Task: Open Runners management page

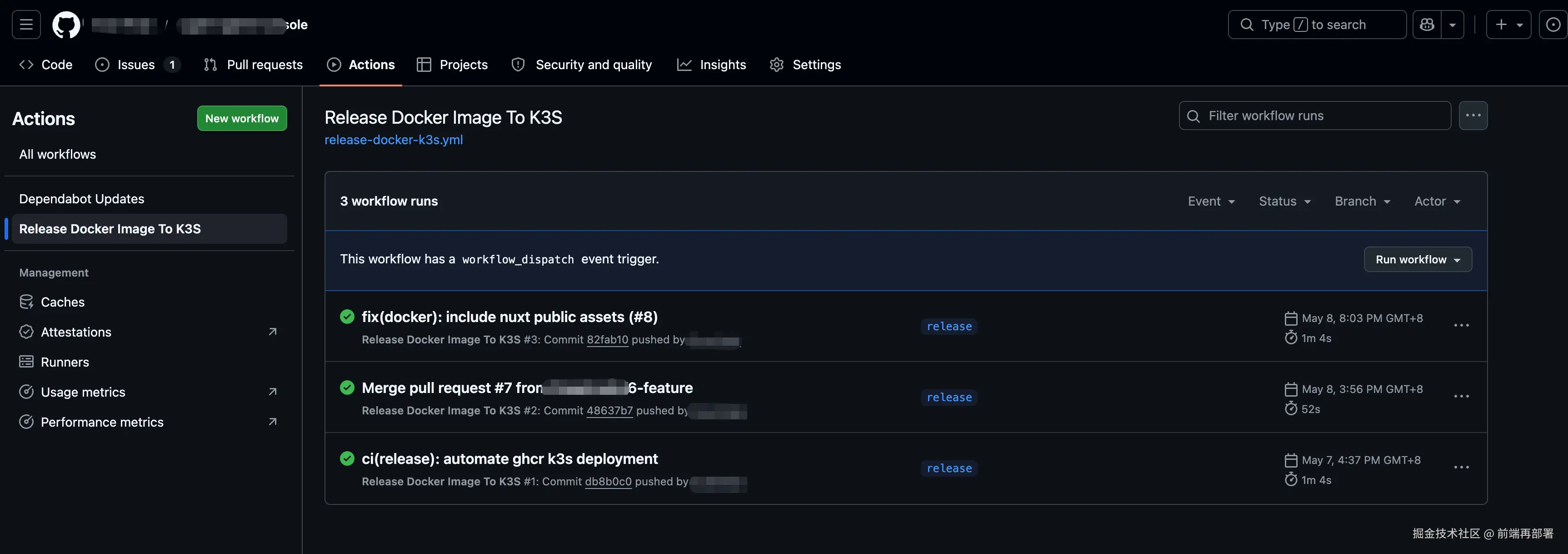Action: 149,362
